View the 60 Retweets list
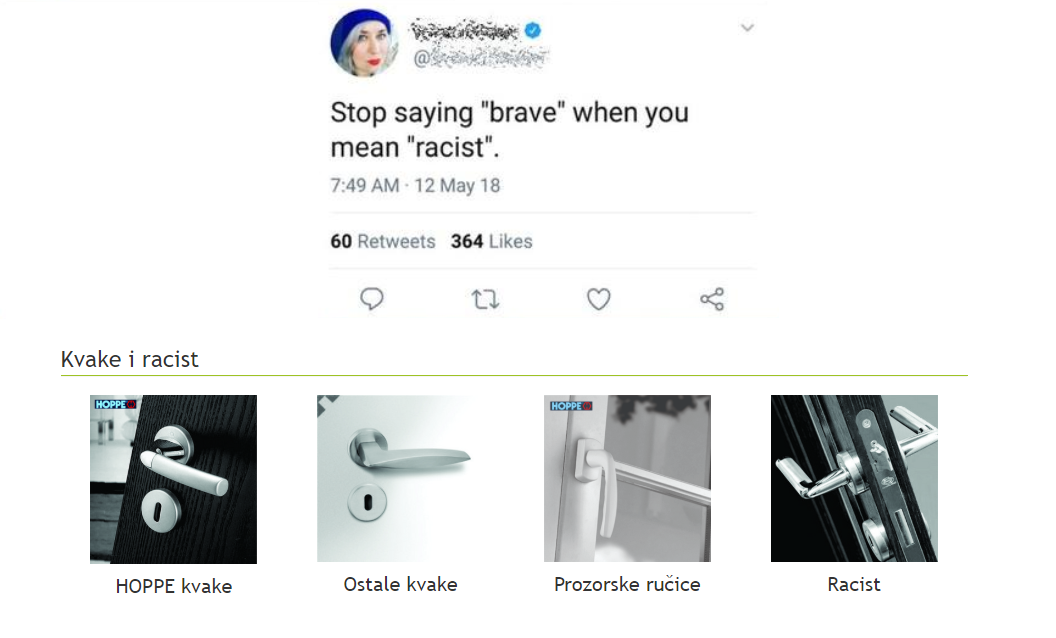Viewport: 1056px width, 638px height. click(x=383, y=241)
